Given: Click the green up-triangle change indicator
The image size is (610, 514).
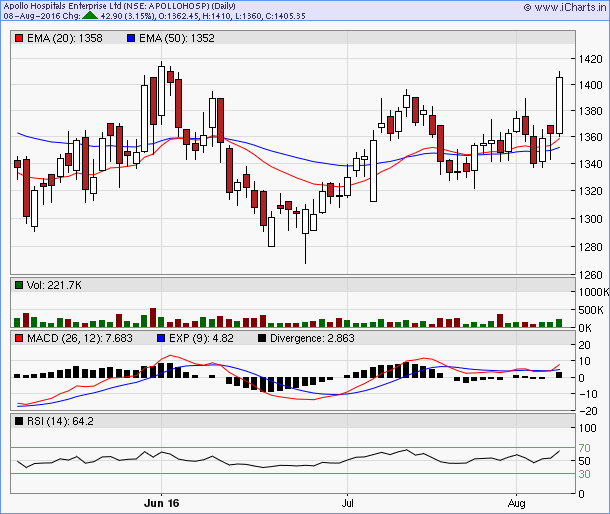Looking at the screenshot, I should [x=90, y=16].
